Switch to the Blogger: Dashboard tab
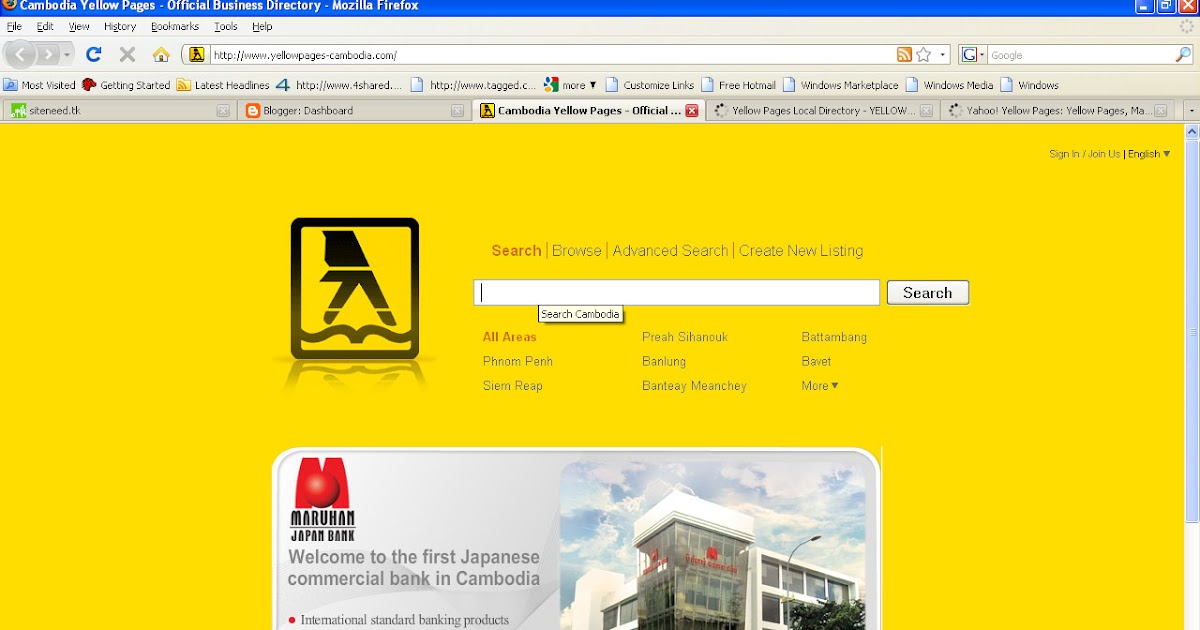This screenshot has height=630, width=1200. pos(355,110)
